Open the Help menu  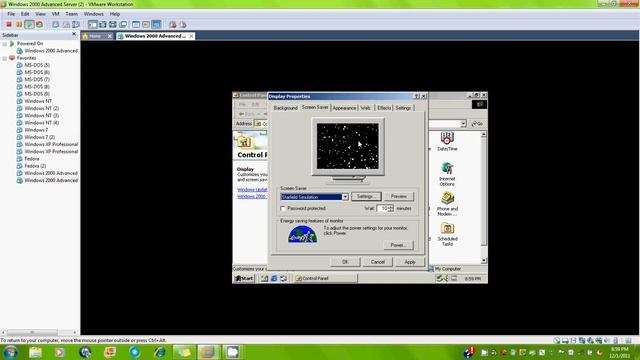click(115, 14)
